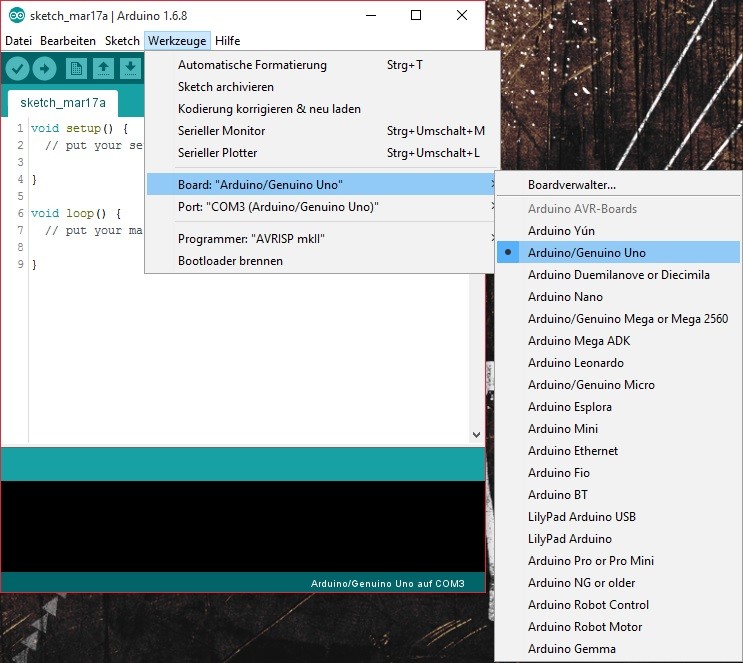Select Arduino Mega ADK board
This screenshot has width=743, height=663.
(x=618, y=341)
